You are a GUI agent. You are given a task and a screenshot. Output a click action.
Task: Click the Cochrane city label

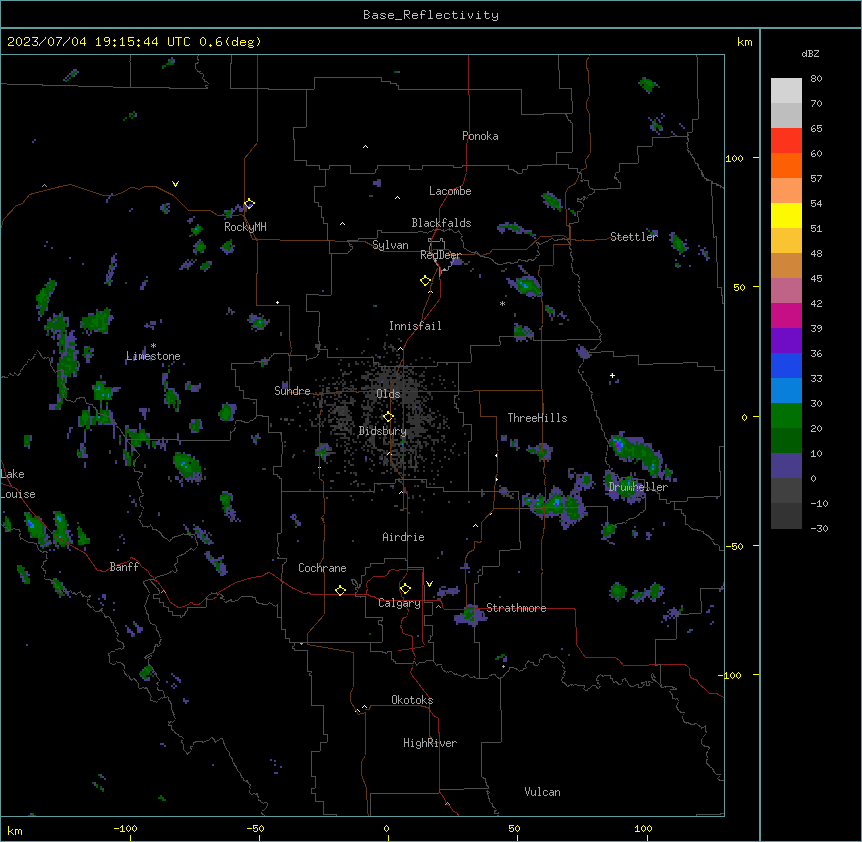[x=322, y=568]
